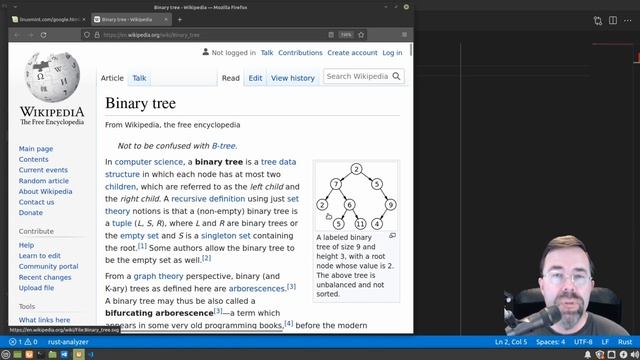The height and width of the screenshot is (360, 640).
Task: Go back in Firefox history
Action: [x=17, y=35]
